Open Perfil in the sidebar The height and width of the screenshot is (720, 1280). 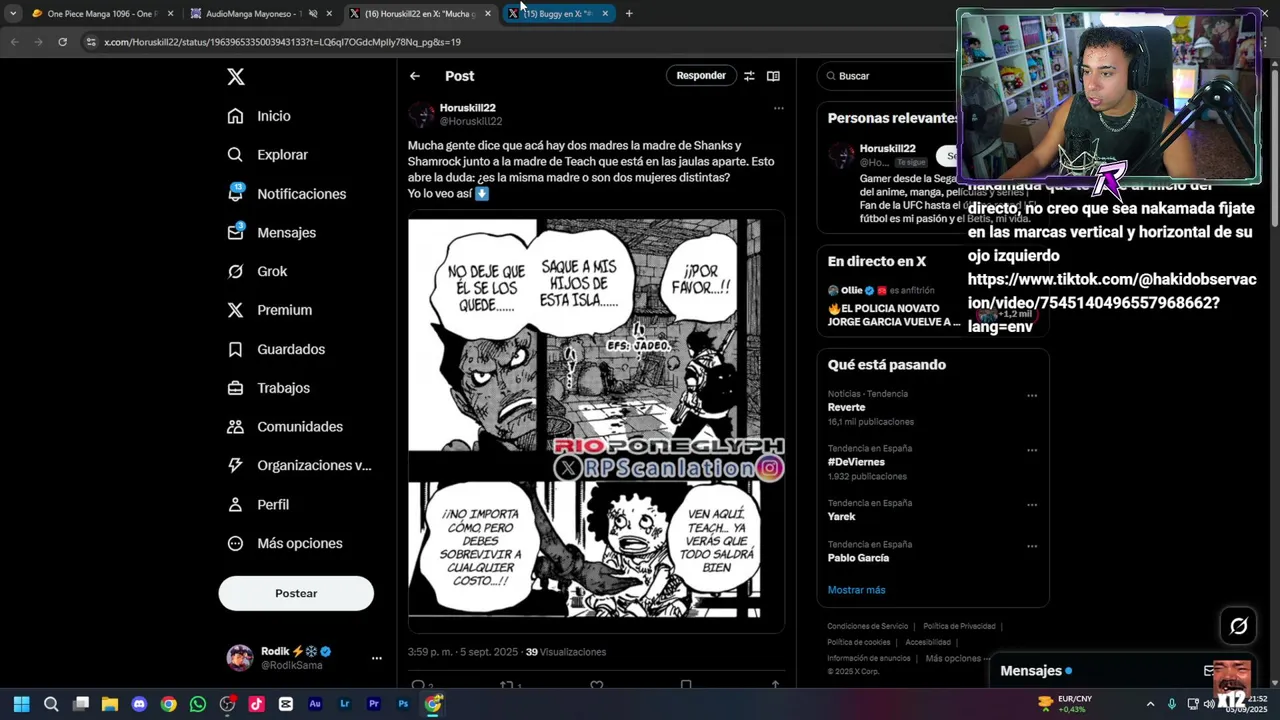[x=258, y=505]
